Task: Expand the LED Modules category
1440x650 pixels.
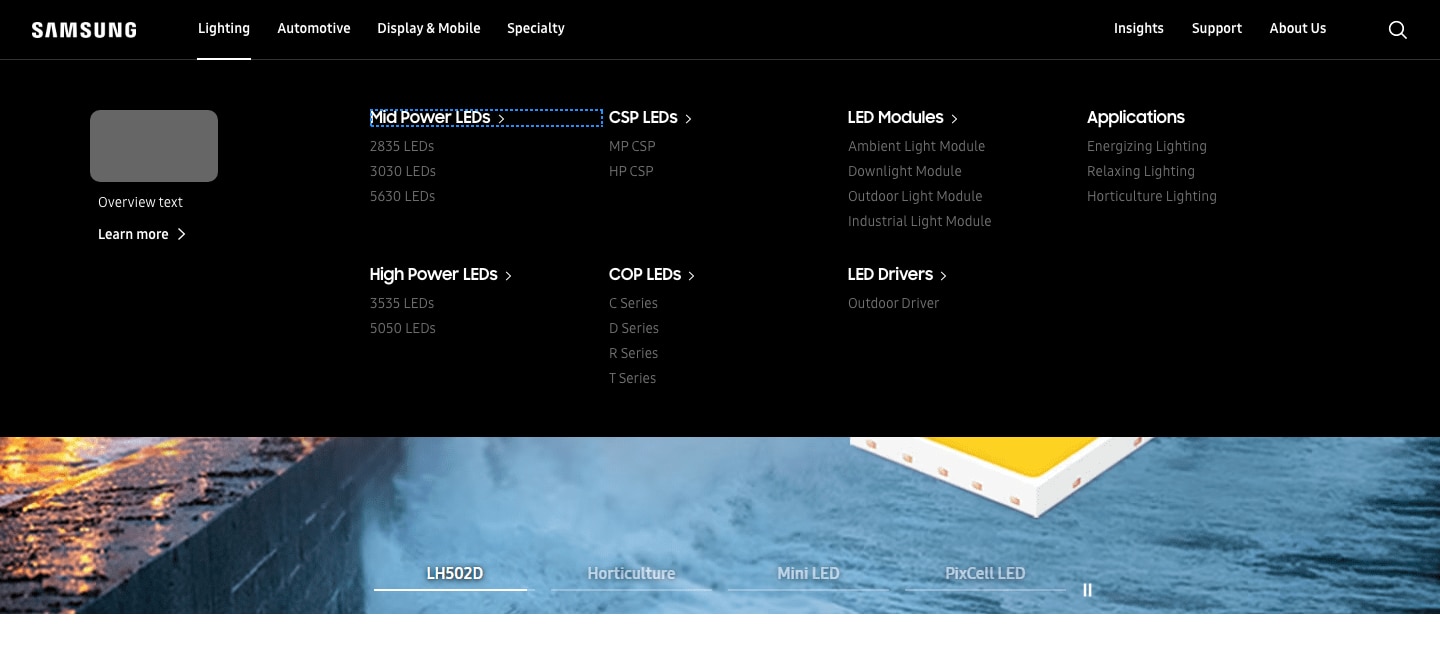Action: [953, 118]
